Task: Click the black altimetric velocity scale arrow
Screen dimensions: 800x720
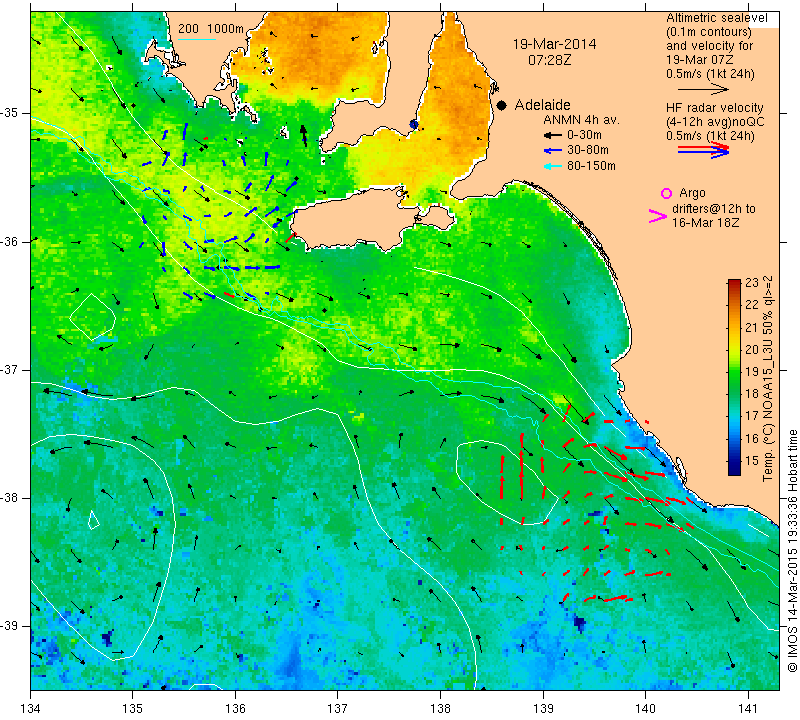Action: (x=703, y=89)
